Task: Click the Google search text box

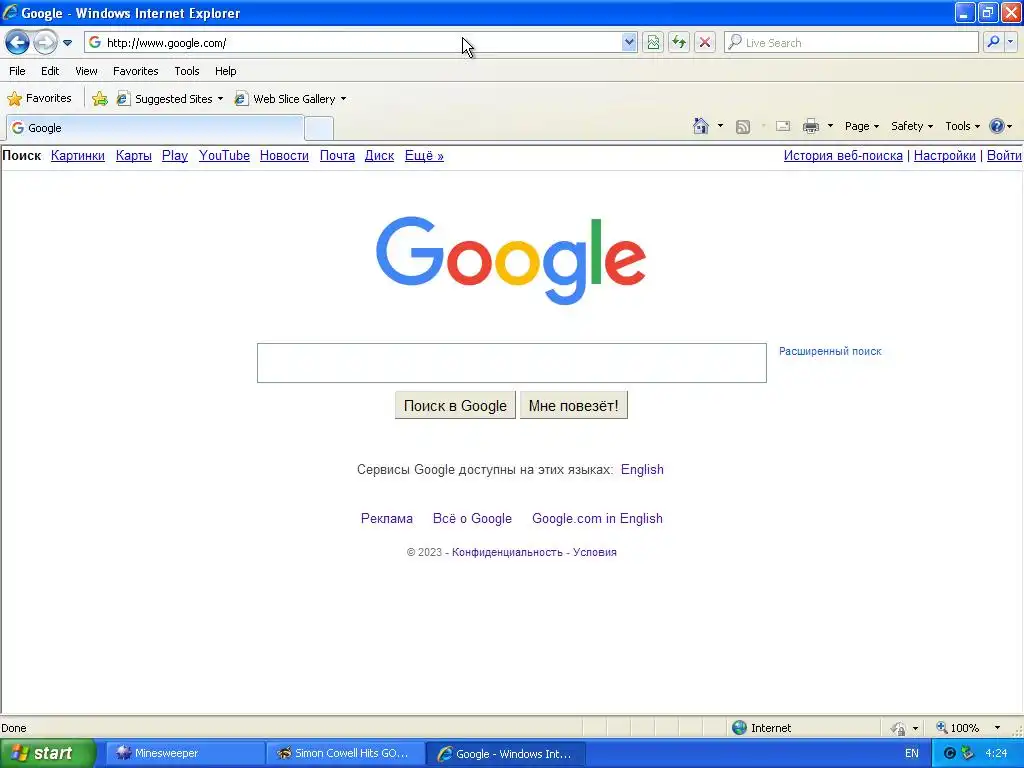Action: pyautogui.click(x=511, y=362)
